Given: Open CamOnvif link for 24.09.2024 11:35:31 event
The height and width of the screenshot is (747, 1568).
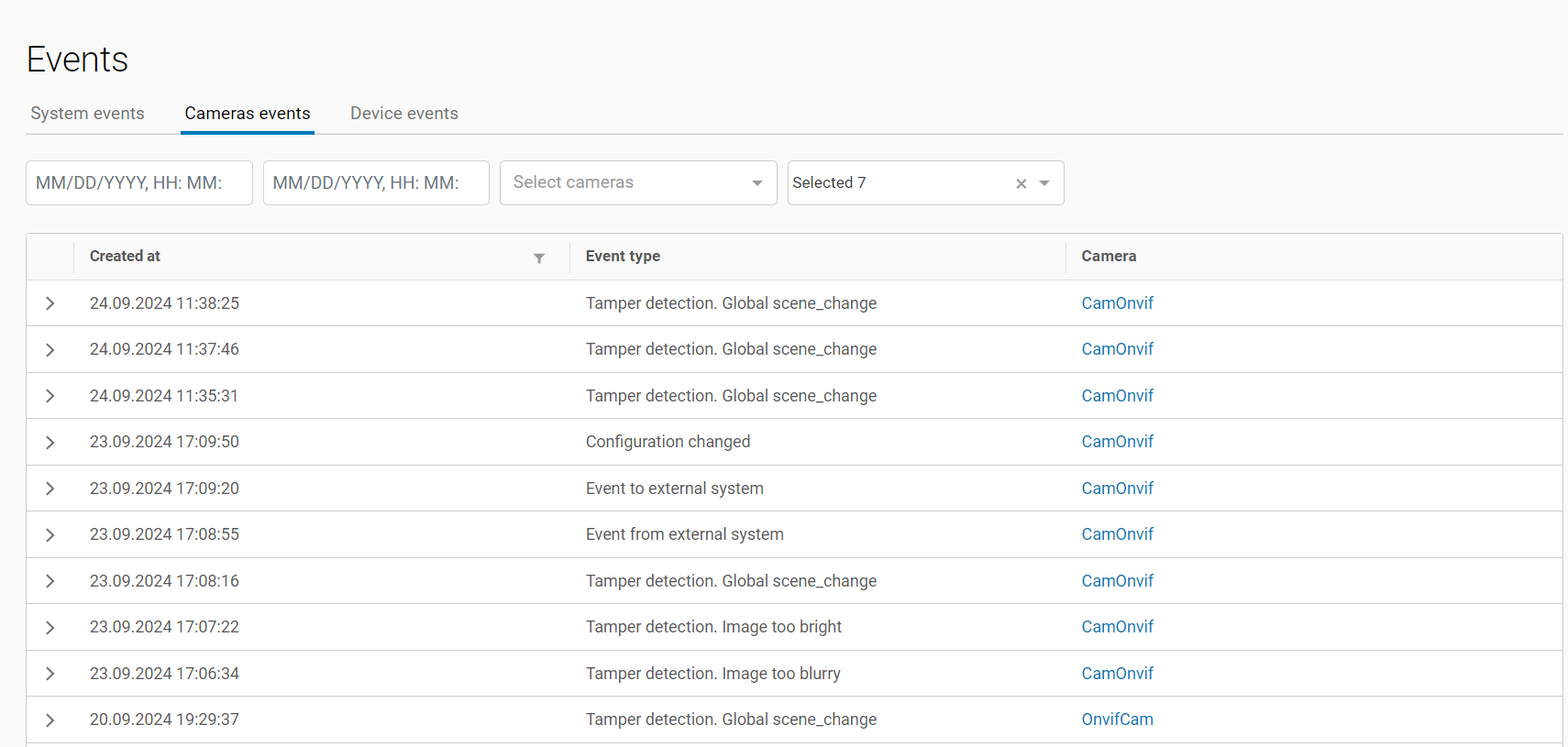Looking at the screenshot, I should [1117, 396].
